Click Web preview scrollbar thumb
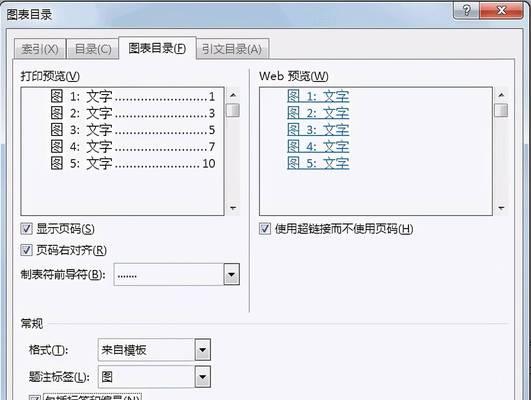 pos(501,110)
